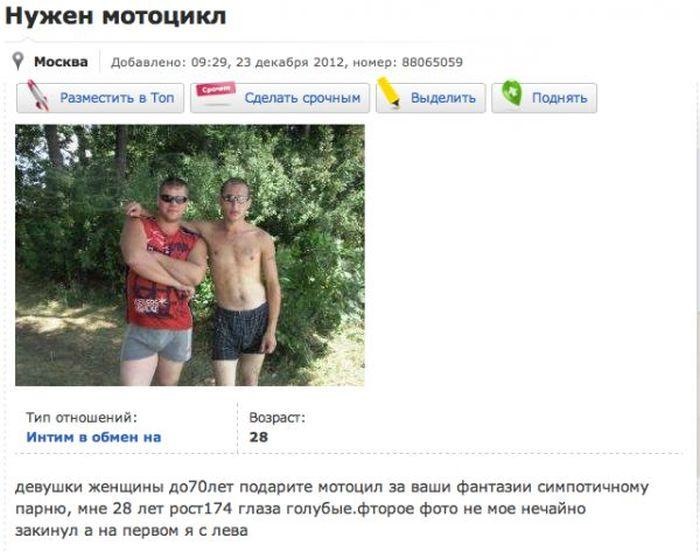Viewport: 700px width, 552px height.
Task: Click the location pin icon beside Москва
Action: click(x=18, y=61)
